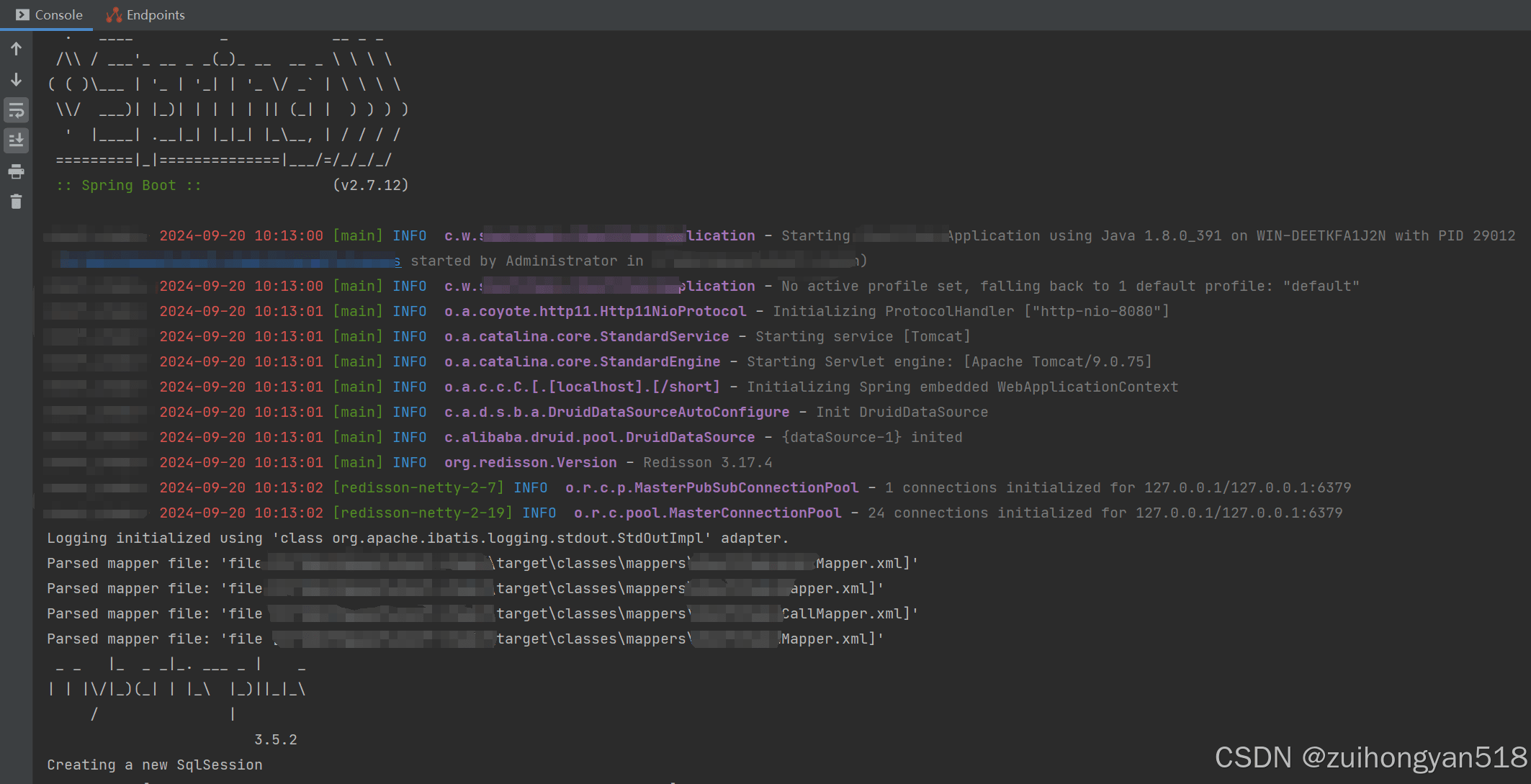Click the Spring Boot green banner text
Image resolution: width=1531 pixels, height=784 pixels.
[128, 185]
